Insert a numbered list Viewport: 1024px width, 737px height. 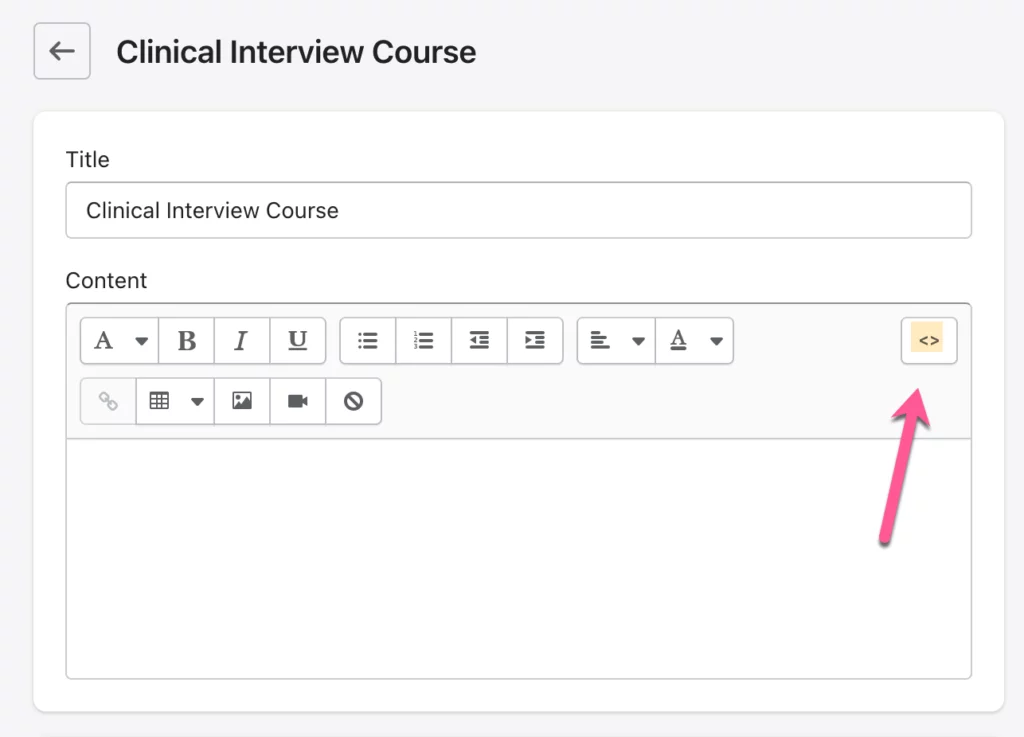[x=424, y=340]
